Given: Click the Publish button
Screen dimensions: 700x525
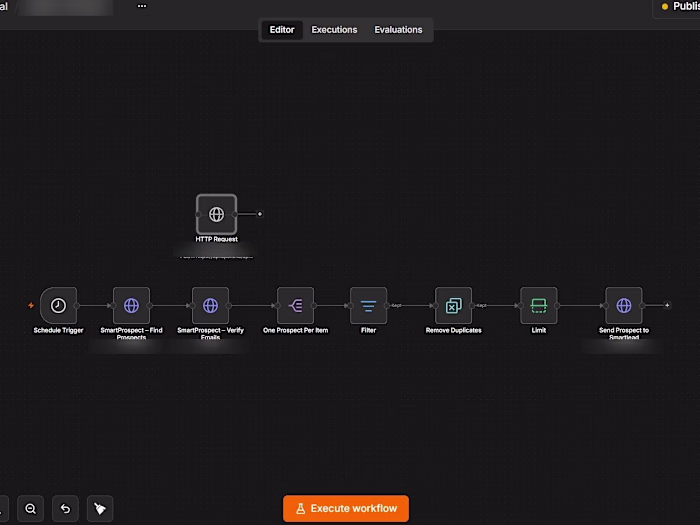Looking at the screenshot, I should pyautogui.click(x=678, y=7).
